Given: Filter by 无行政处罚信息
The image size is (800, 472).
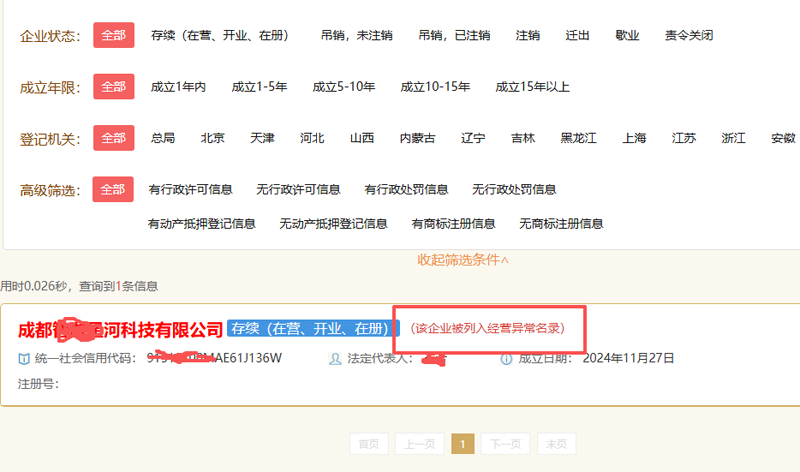Looking at the screenshot, I should 514,189.
